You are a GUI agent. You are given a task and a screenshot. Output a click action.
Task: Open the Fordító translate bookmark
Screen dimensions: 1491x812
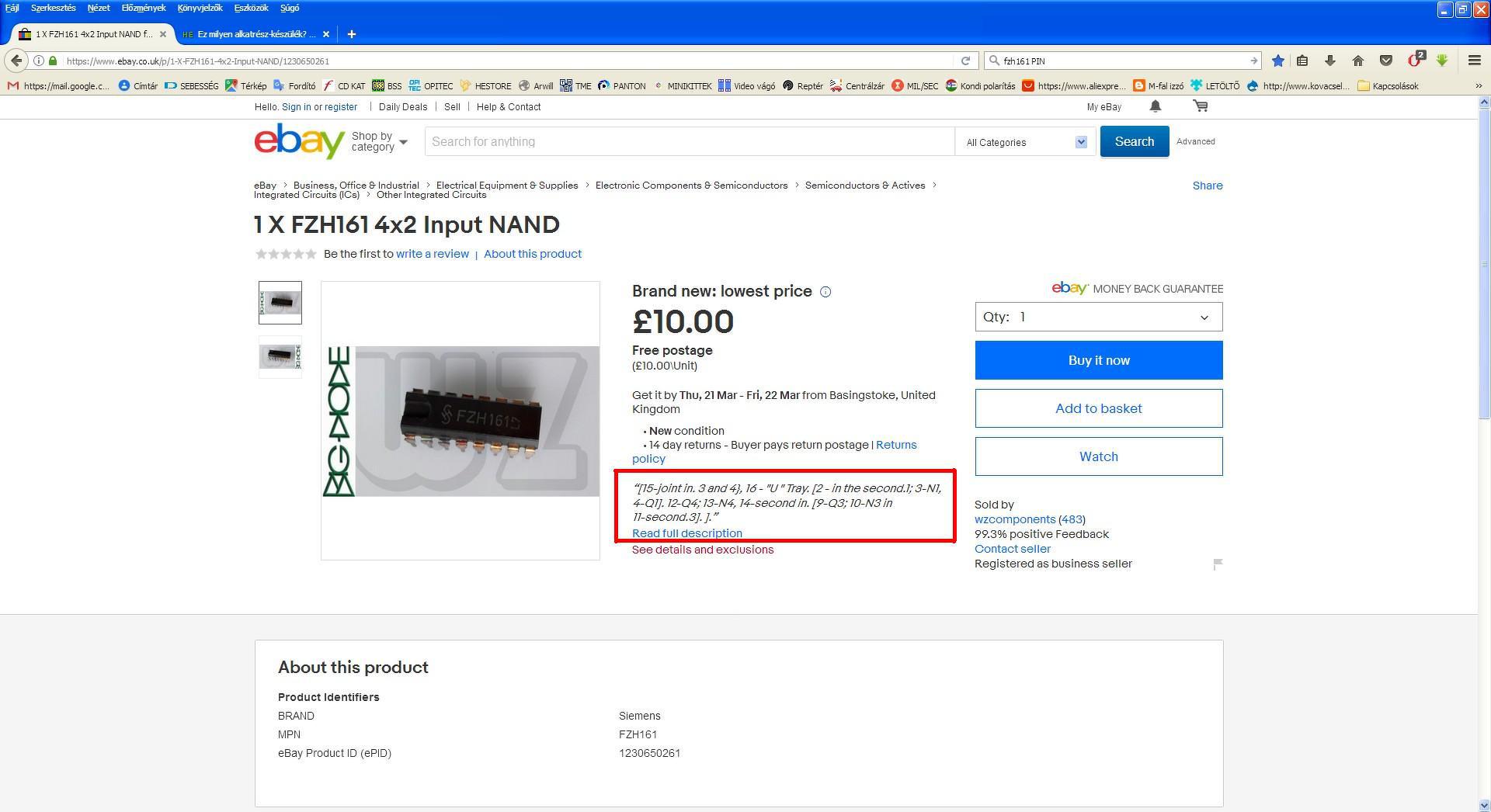294,86
